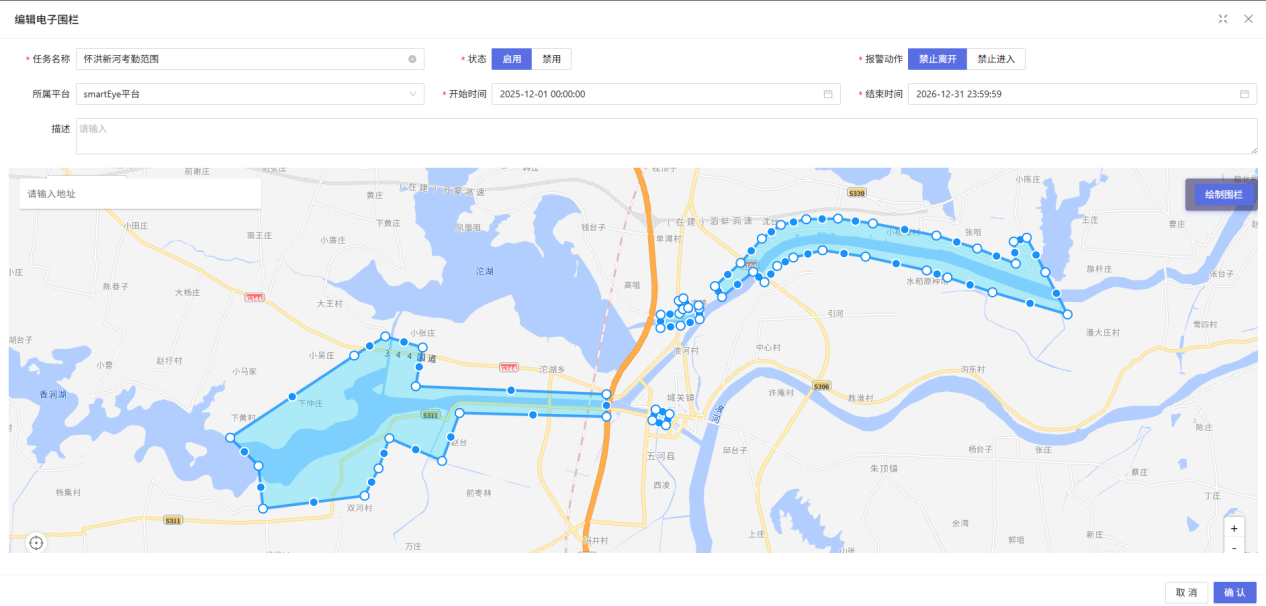Click the end time calendar icon
1266x606 pixels.
(1244, 94)
